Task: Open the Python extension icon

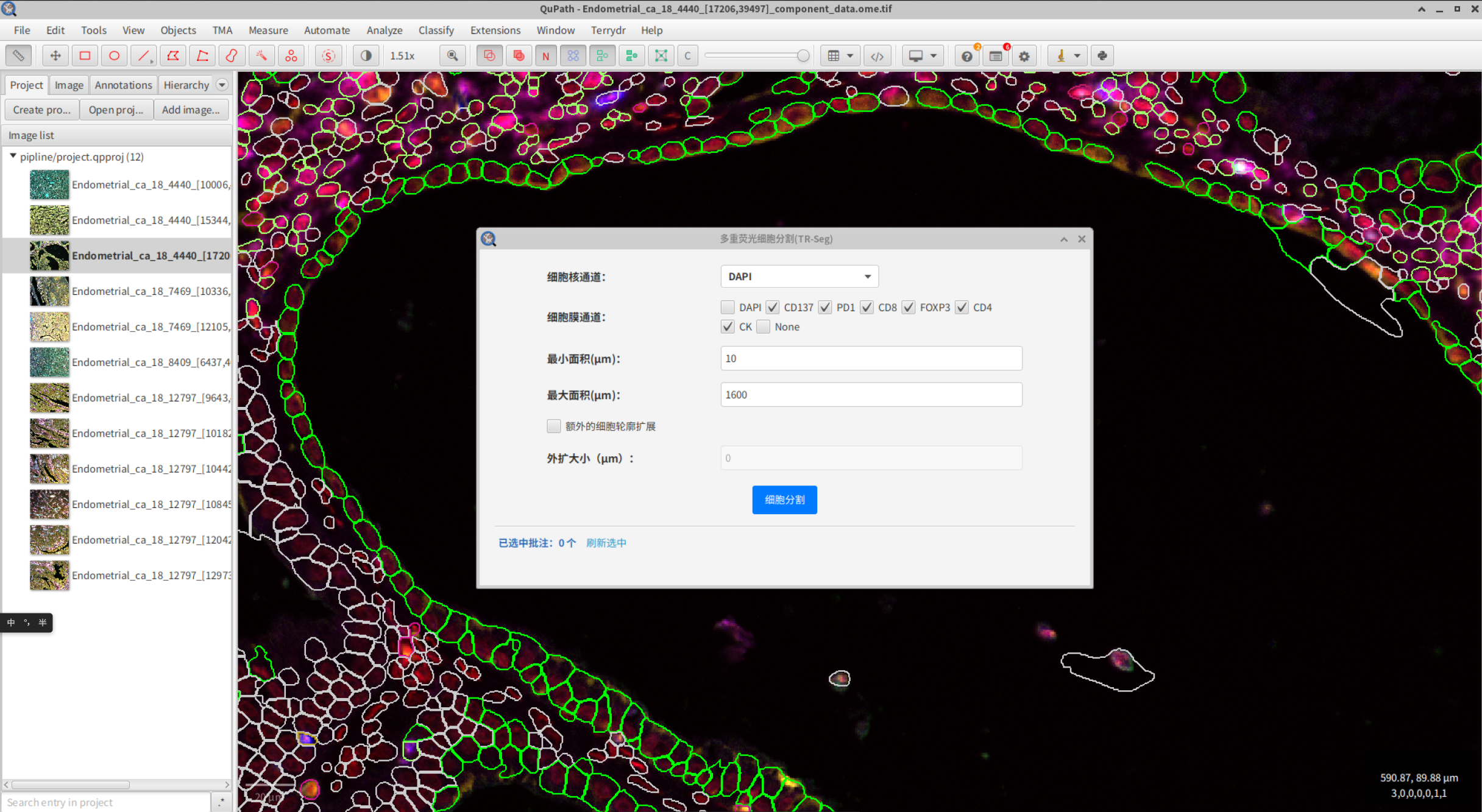Action: (x=1102, y=56)
